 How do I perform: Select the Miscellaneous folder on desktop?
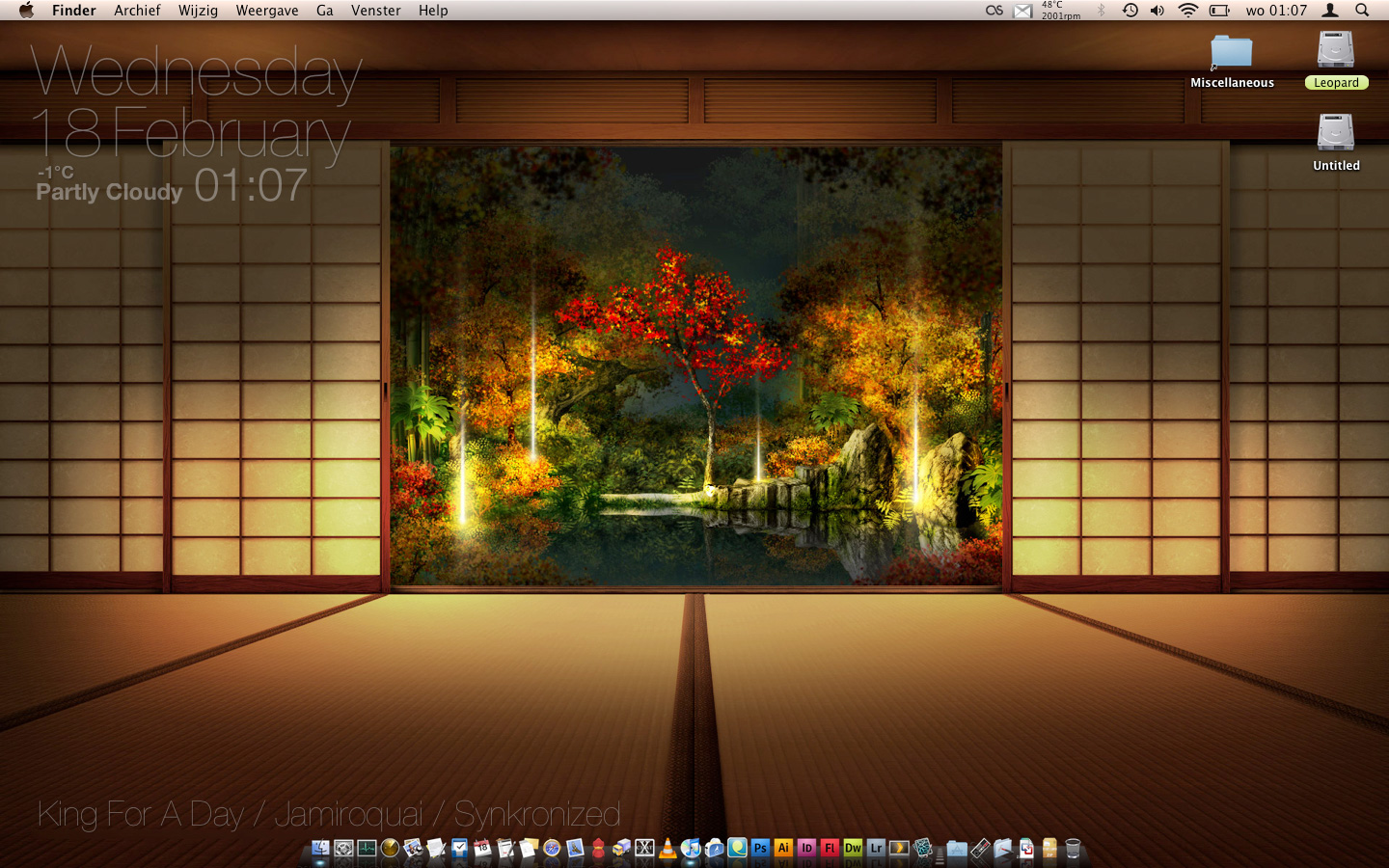tap(1232, 62)
